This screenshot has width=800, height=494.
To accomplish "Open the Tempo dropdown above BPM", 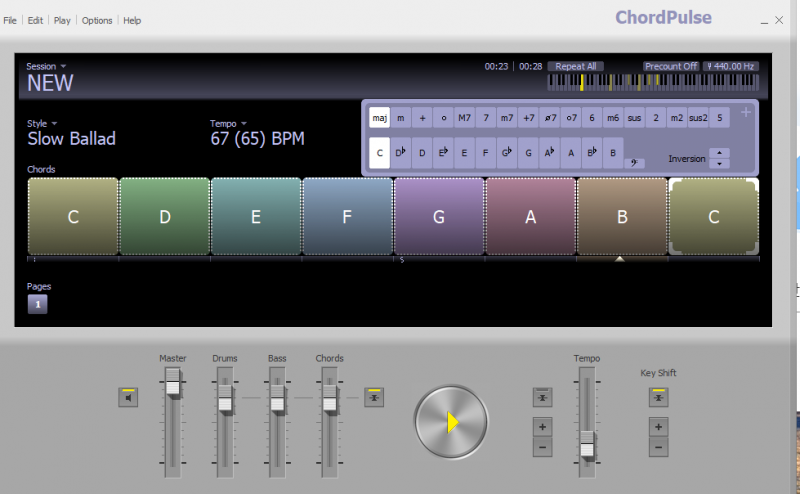I will click(x=228, y=124).
